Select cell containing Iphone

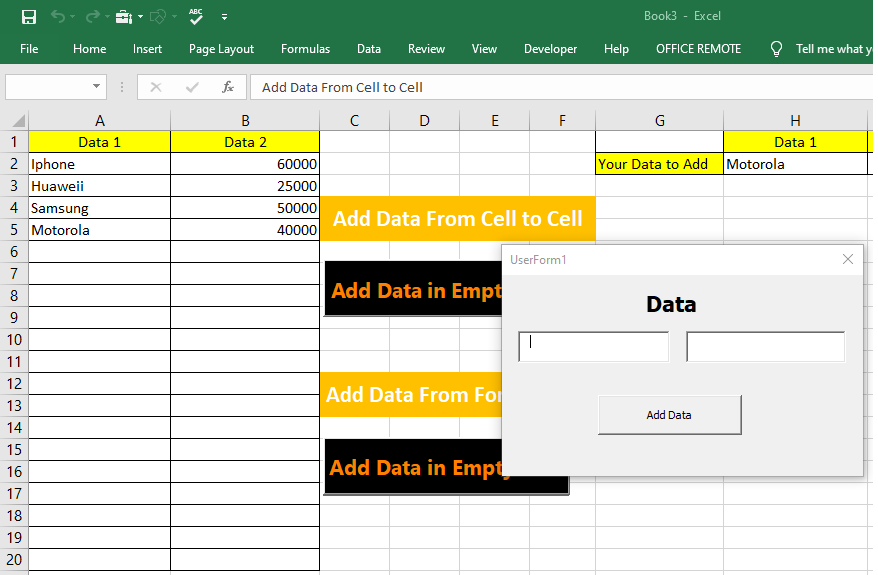tap(100, 164)
